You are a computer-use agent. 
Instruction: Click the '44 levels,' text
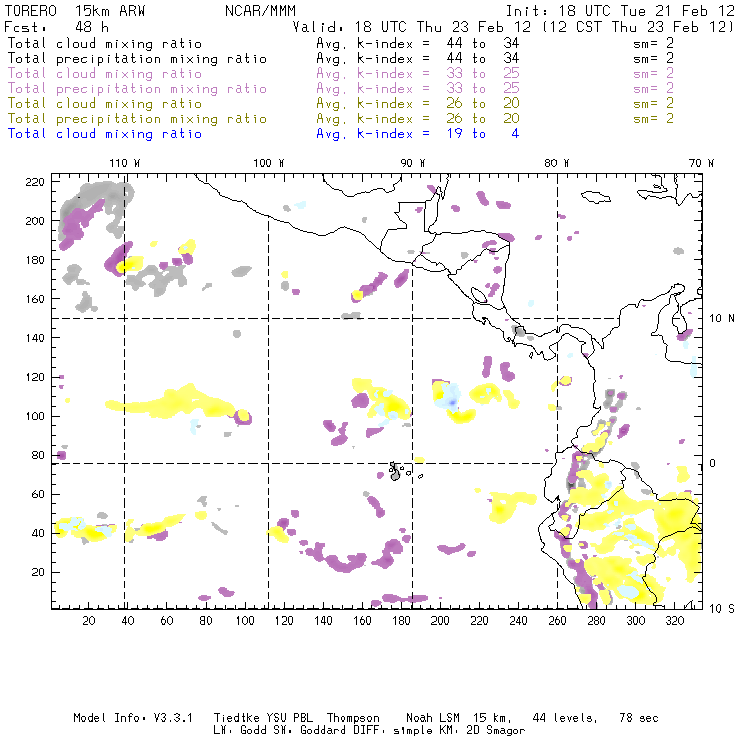tap(565, 718)
